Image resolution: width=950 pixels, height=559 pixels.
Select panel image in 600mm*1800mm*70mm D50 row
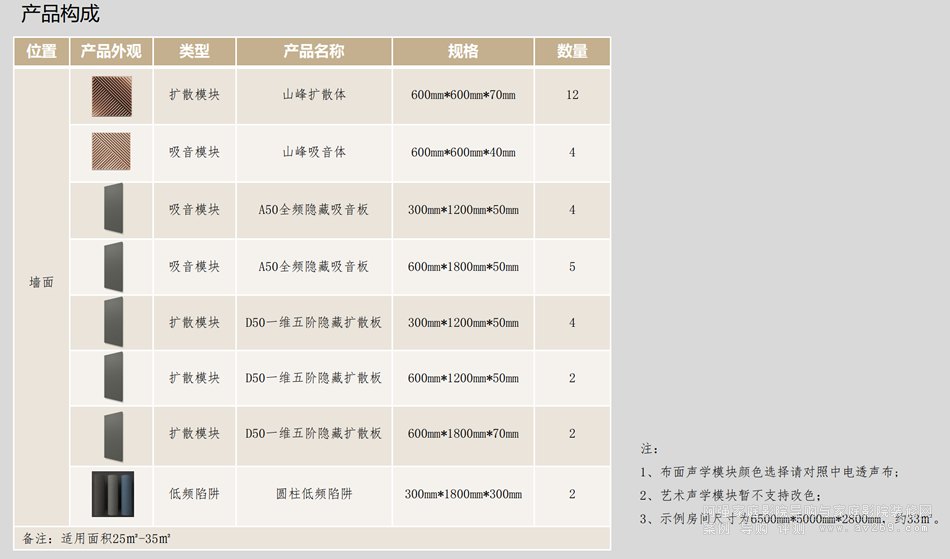click(x=112, y=434)
